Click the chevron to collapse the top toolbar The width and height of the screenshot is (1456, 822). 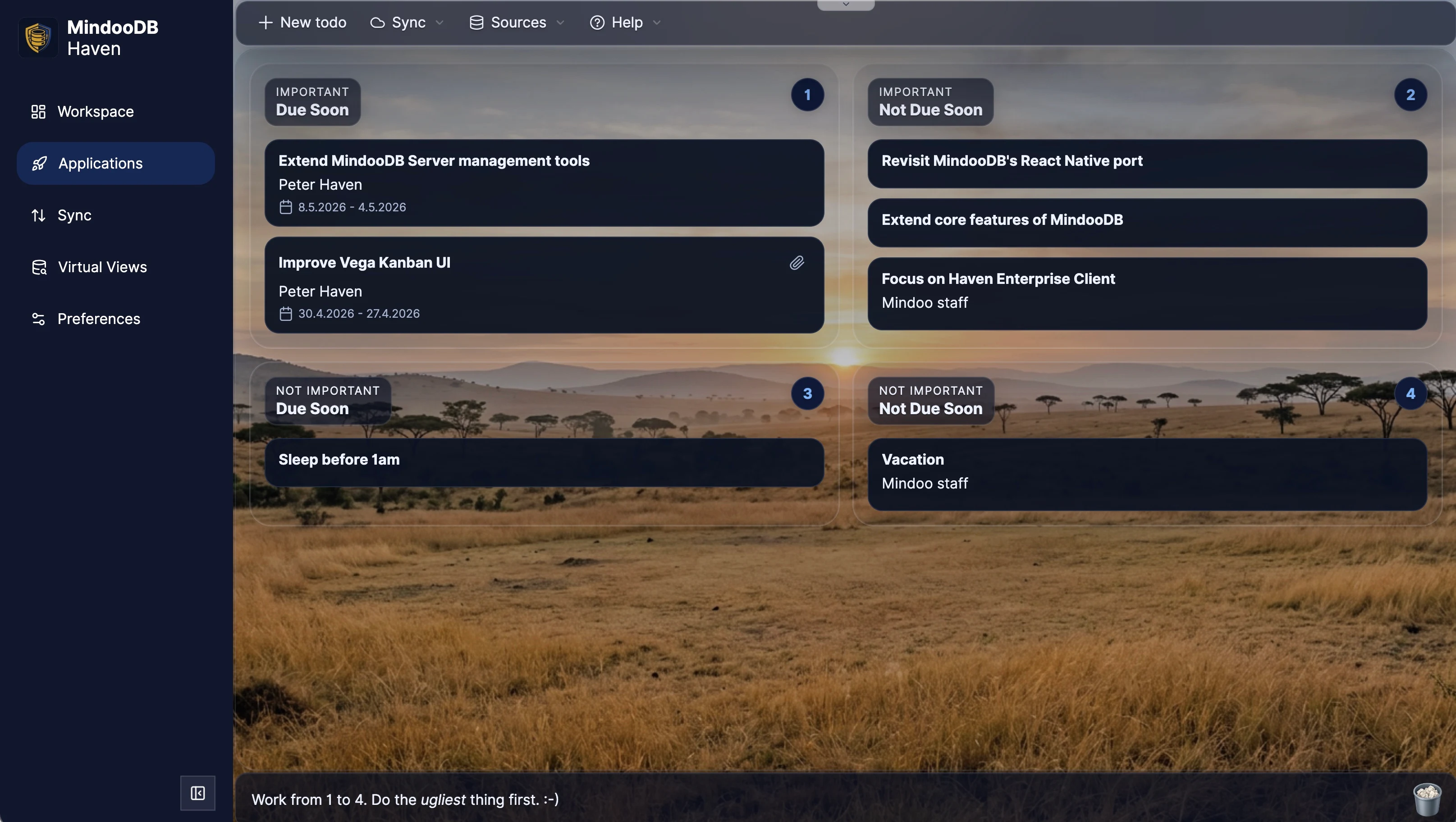846,4
